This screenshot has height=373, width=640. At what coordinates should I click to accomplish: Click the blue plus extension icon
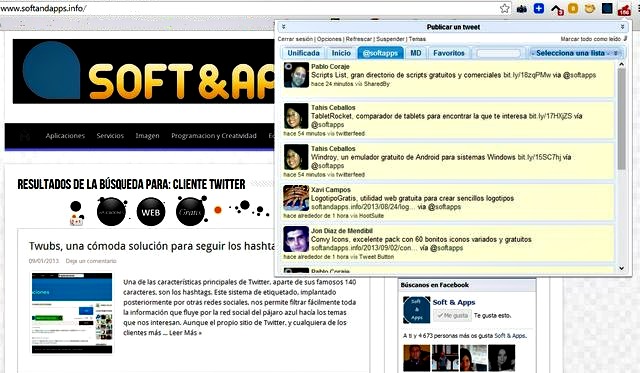[x=539, y=8]
